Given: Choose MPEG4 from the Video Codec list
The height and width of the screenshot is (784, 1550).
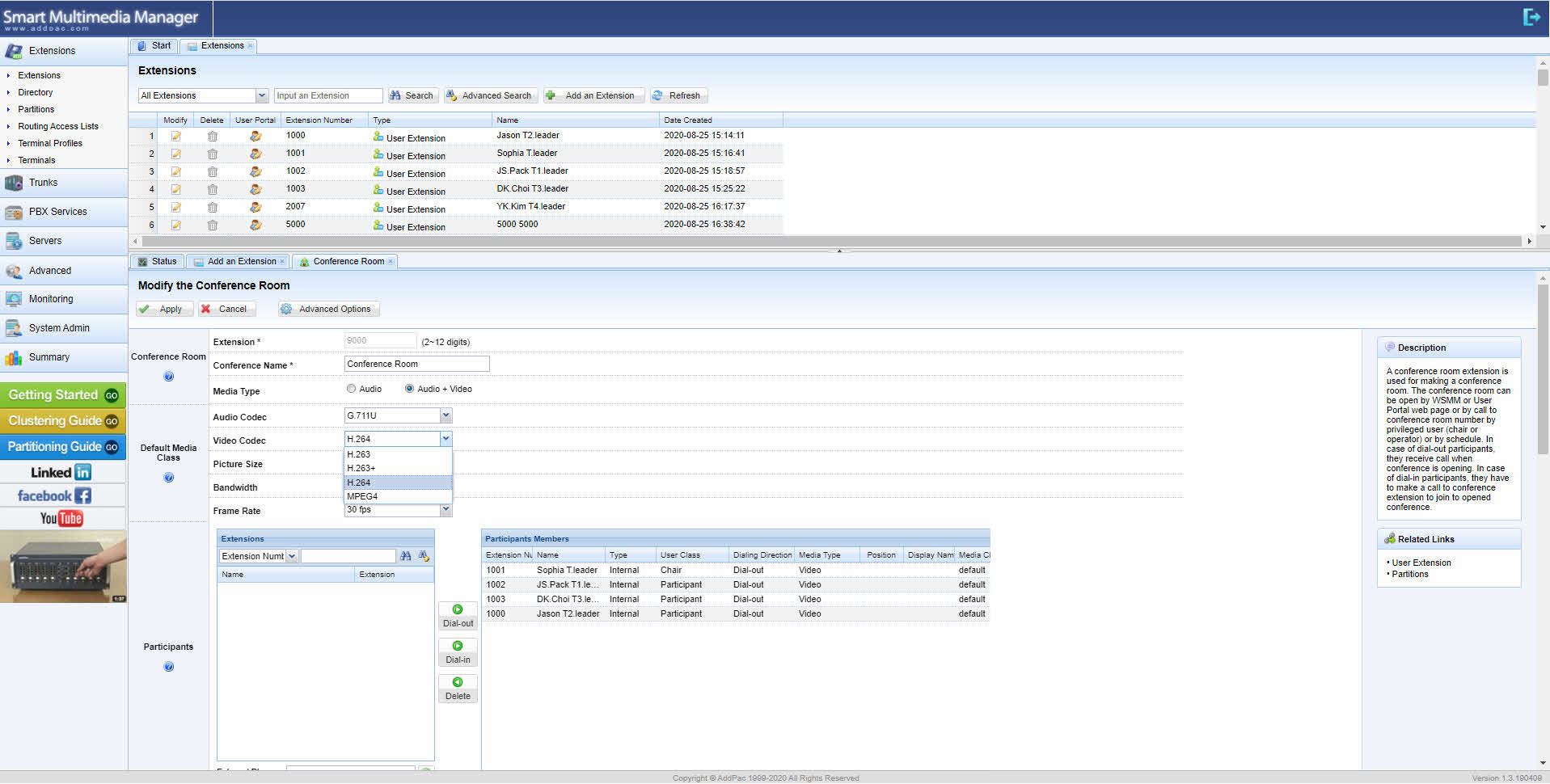Looking at the screenshot, I should 362,496.
